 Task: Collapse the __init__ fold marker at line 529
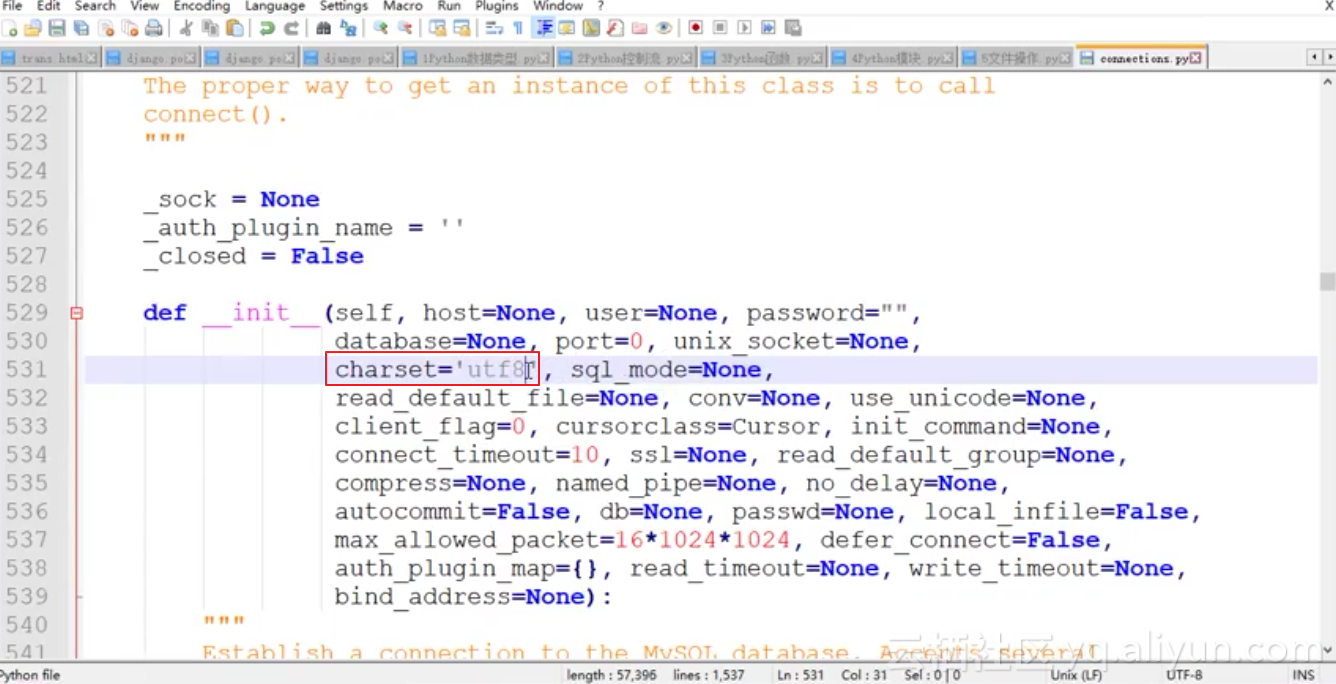pos(77,313)
